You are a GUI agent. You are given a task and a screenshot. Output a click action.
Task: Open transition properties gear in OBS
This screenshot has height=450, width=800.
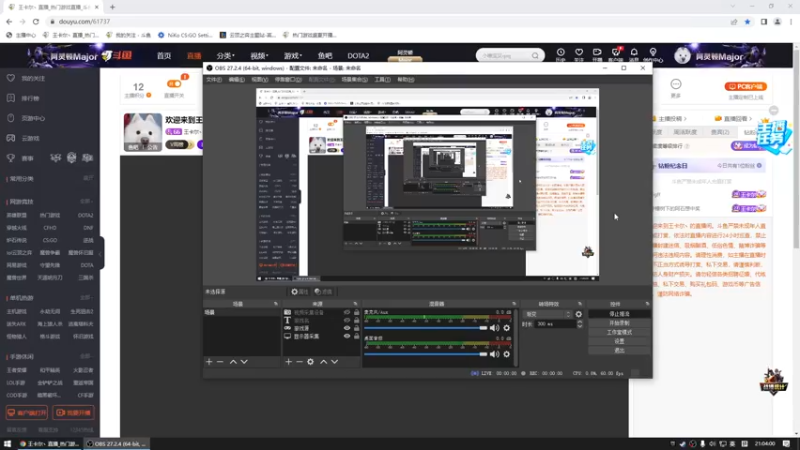[x=579, y=314]
